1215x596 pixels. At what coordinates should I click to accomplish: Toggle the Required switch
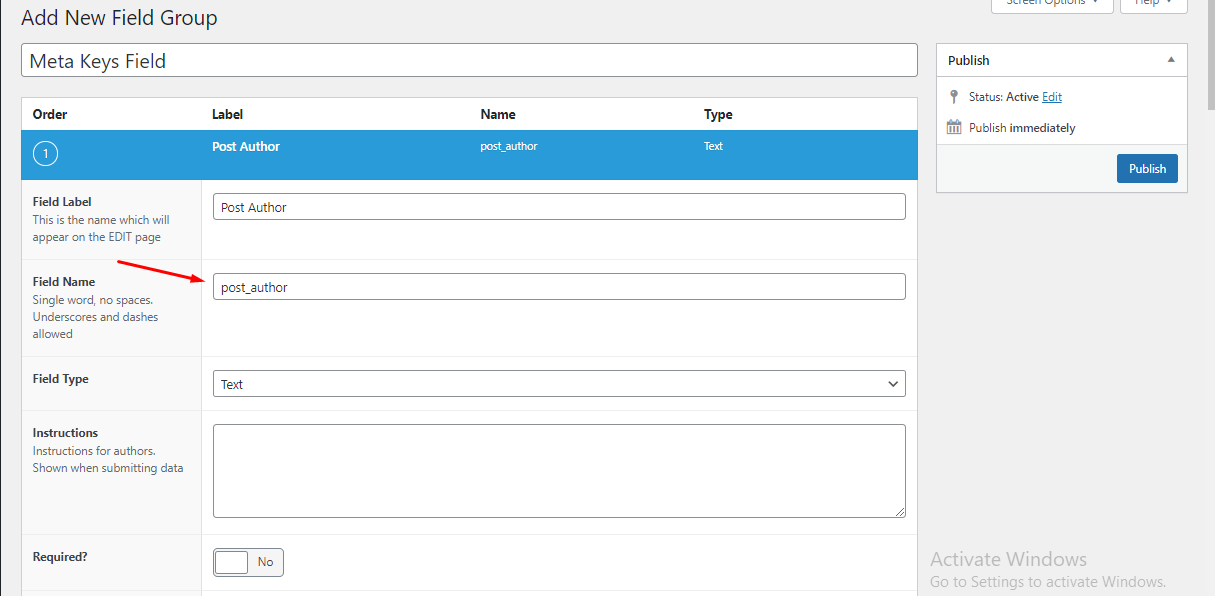(x=248, y=562)
